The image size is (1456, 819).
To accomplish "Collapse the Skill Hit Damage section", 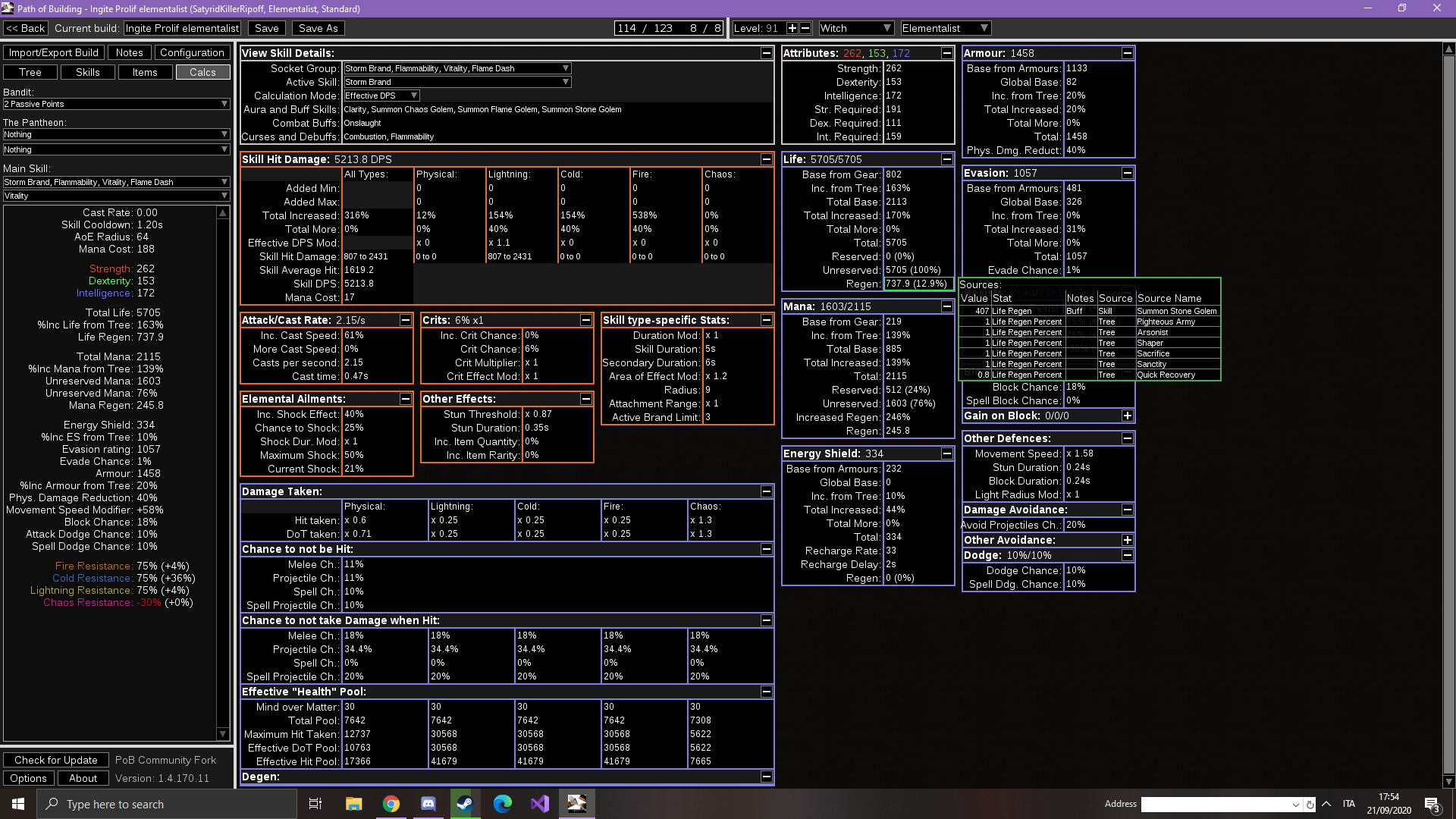I will 767,159.
